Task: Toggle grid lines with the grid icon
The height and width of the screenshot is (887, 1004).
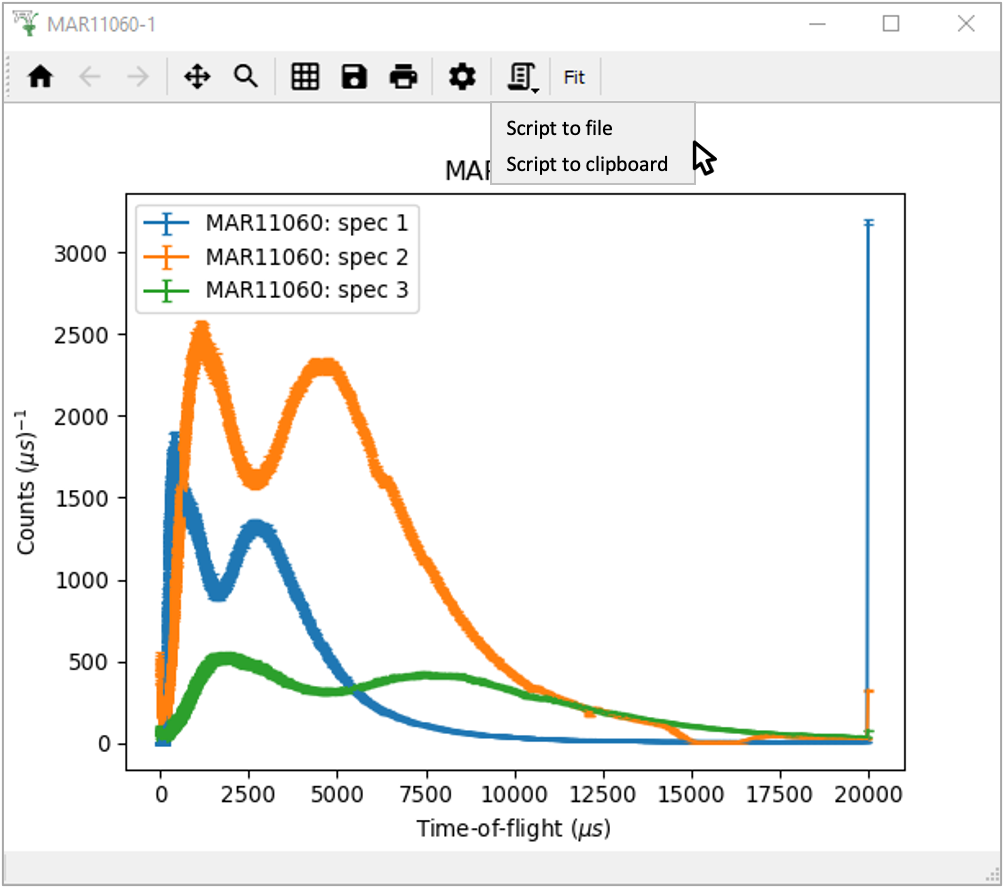Action: click(x=305, y=77)
